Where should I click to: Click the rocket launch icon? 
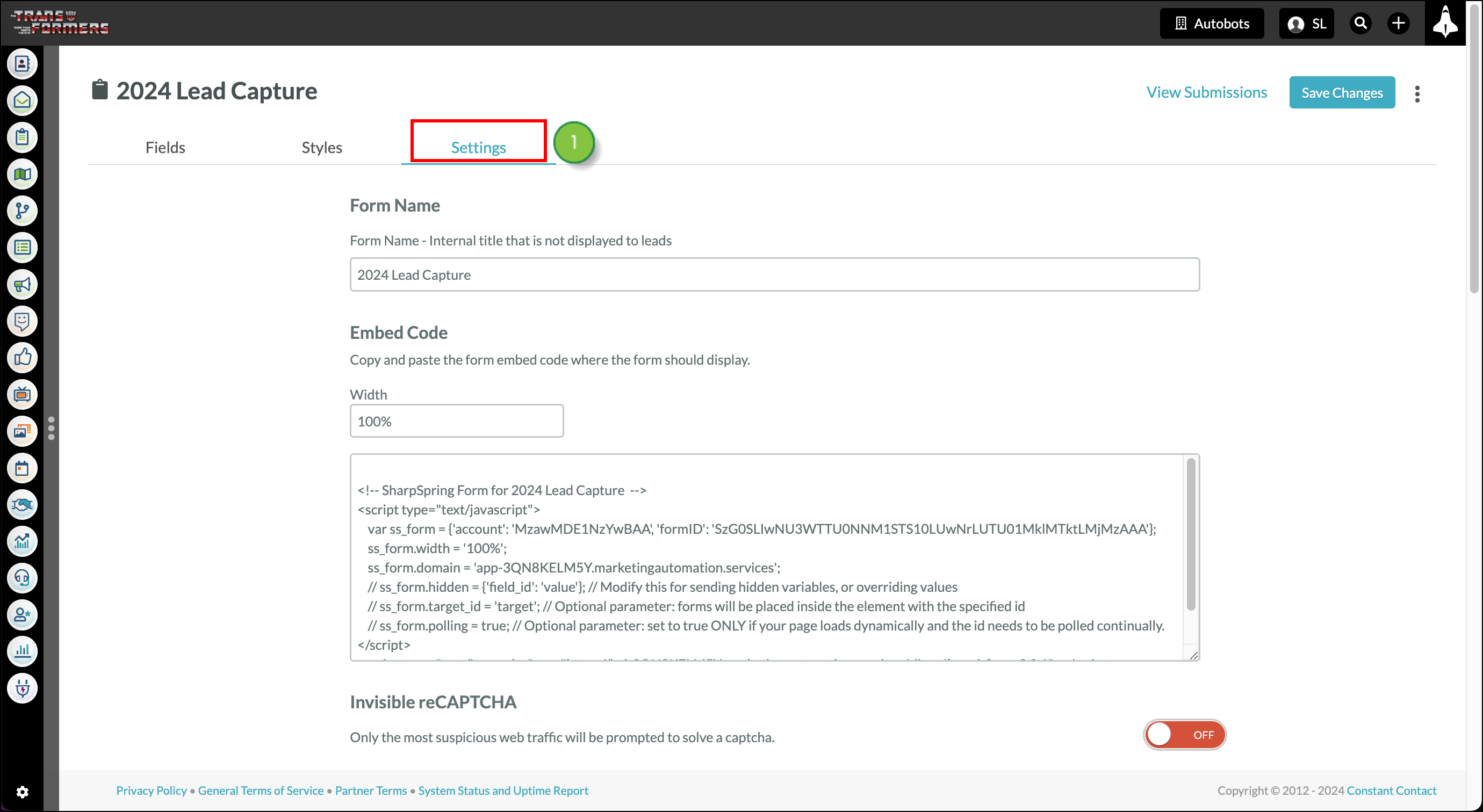(x=1445, y=23)
